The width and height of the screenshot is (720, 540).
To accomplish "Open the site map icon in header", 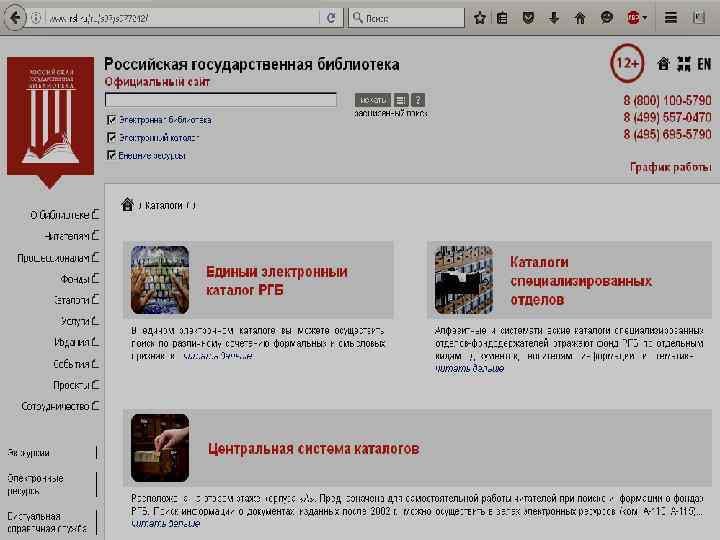I will click(x=684, y=64).
